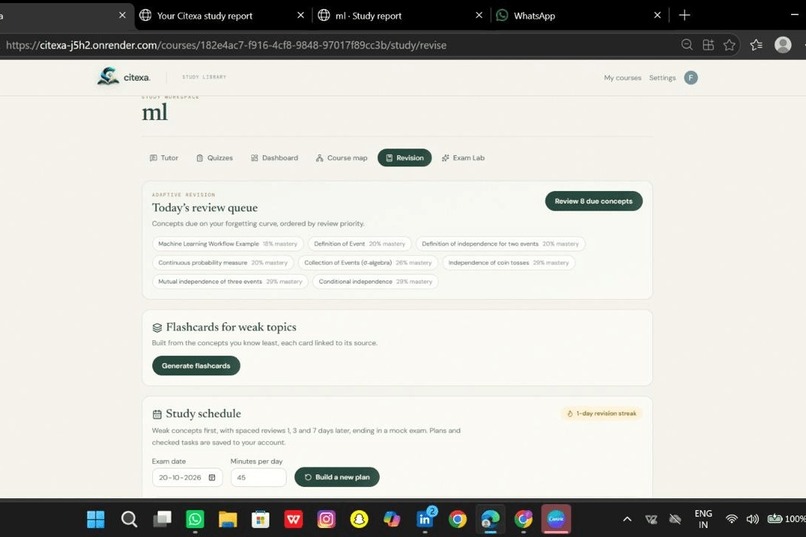Open File Explorer from the taskbar
Image resolution: width=806 pixels, height=537 pixels.
228,519
